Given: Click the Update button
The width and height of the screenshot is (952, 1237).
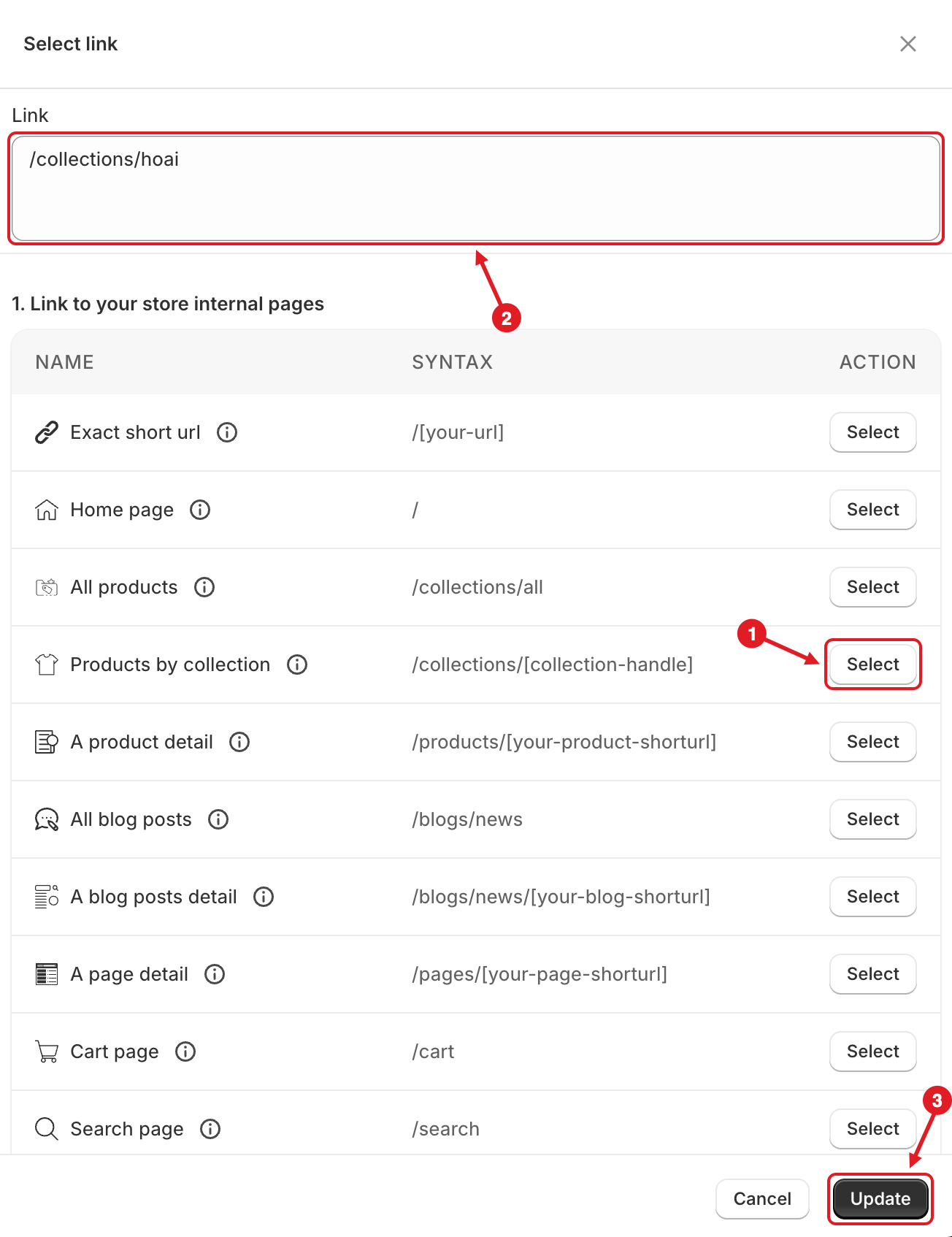Looking at the screenshot, I should pos(880,1199).
